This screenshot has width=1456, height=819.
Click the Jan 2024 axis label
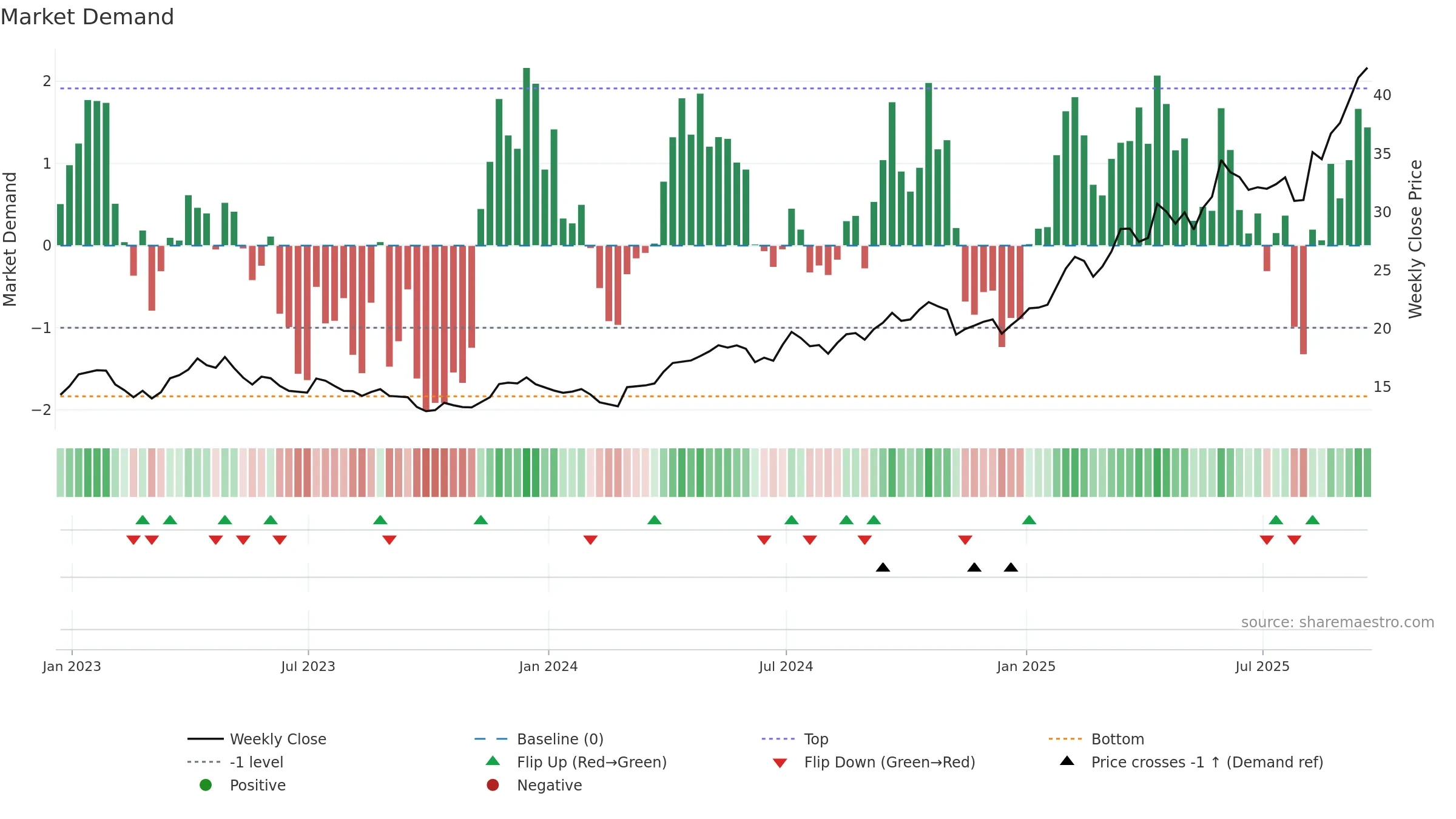point(548,667)
